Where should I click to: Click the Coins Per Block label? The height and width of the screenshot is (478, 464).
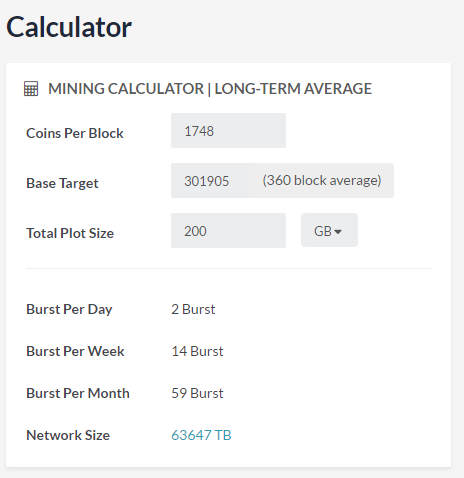tap(75, 133)
